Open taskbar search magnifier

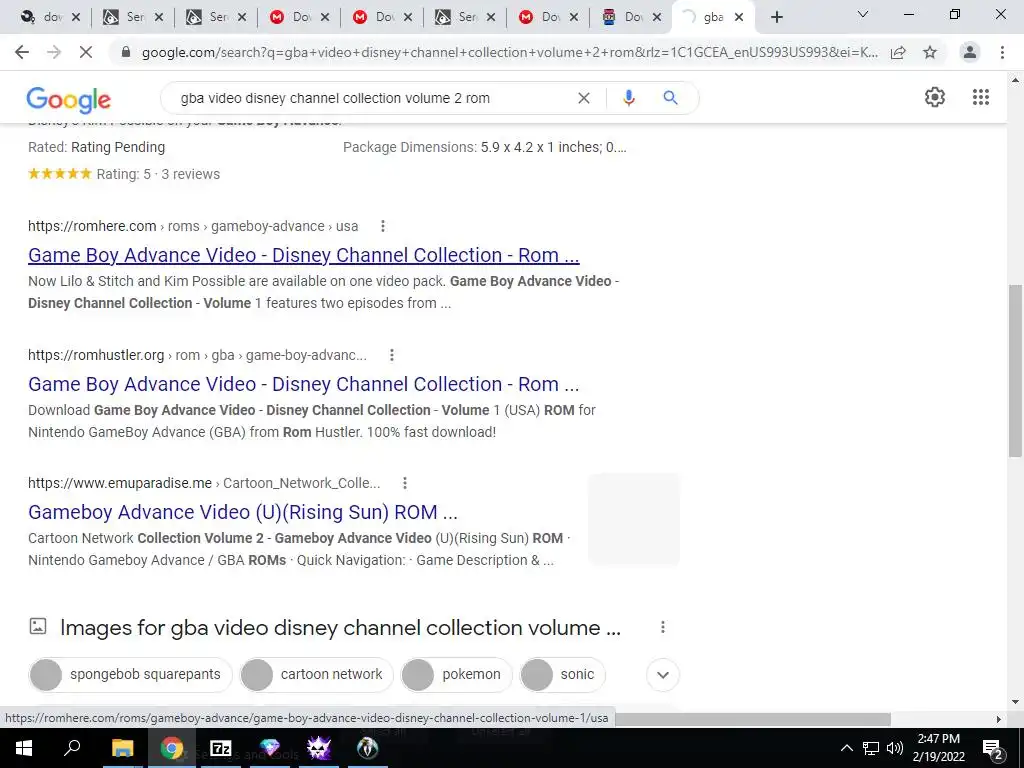point(72,748)
